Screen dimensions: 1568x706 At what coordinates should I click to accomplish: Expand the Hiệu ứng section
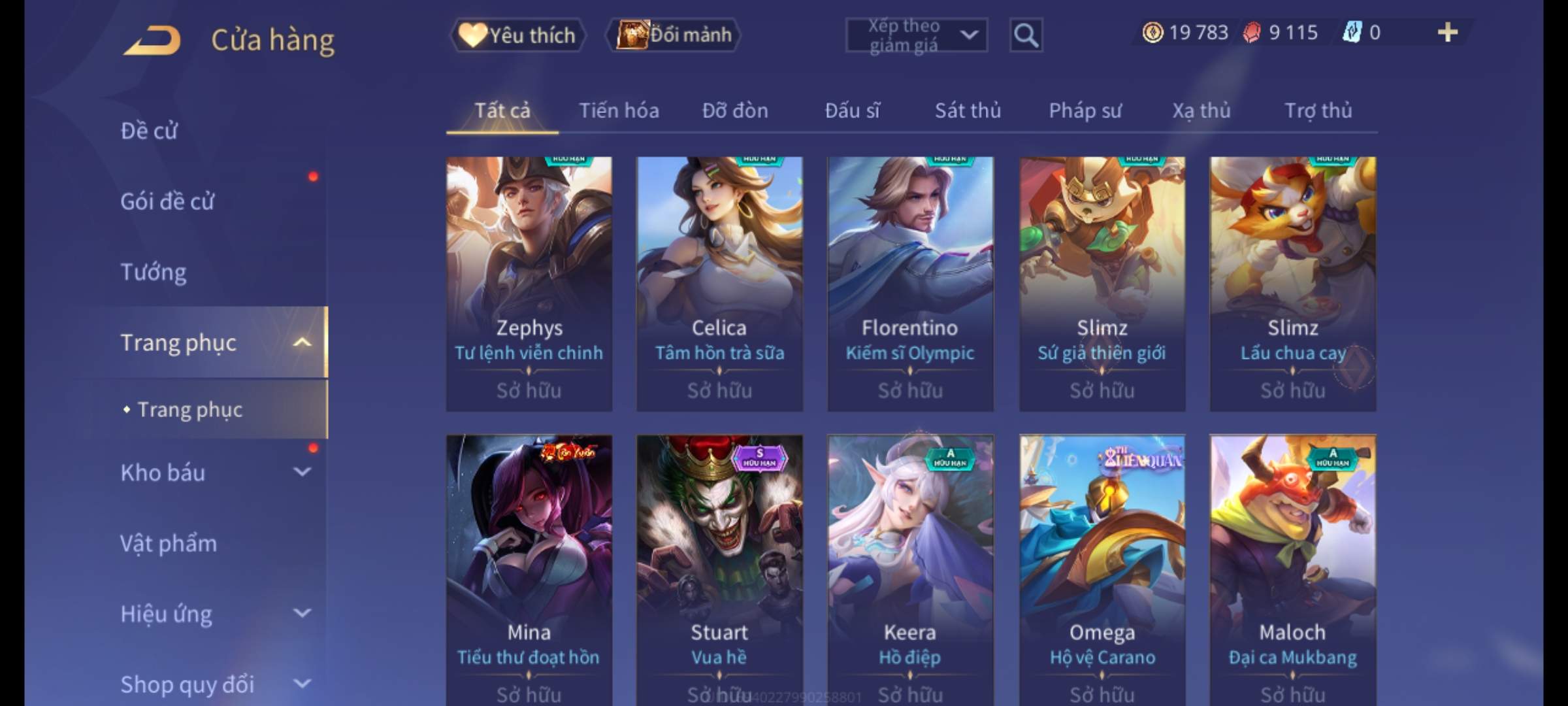pos(302,613)
